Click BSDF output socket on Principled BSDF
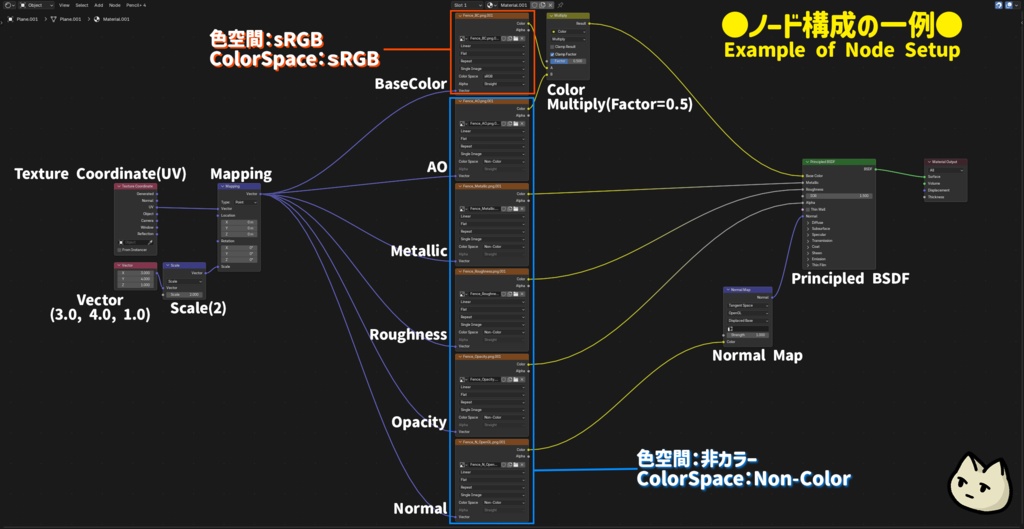 876,169
